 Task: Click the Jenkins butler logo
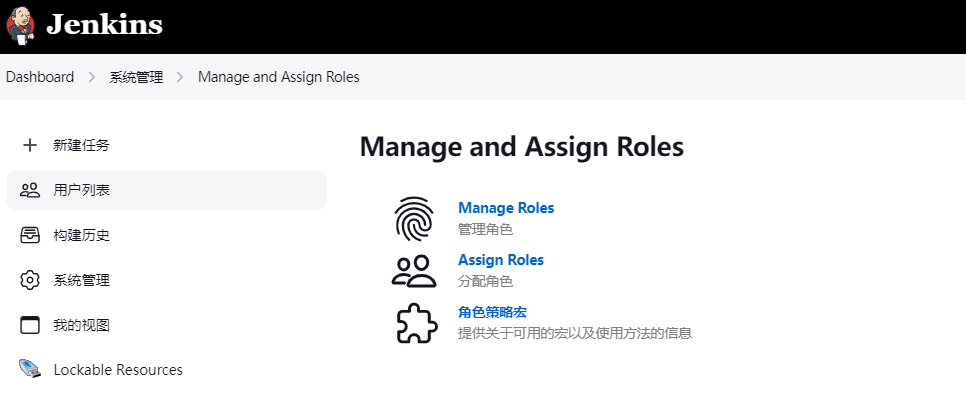click(20, 26)
